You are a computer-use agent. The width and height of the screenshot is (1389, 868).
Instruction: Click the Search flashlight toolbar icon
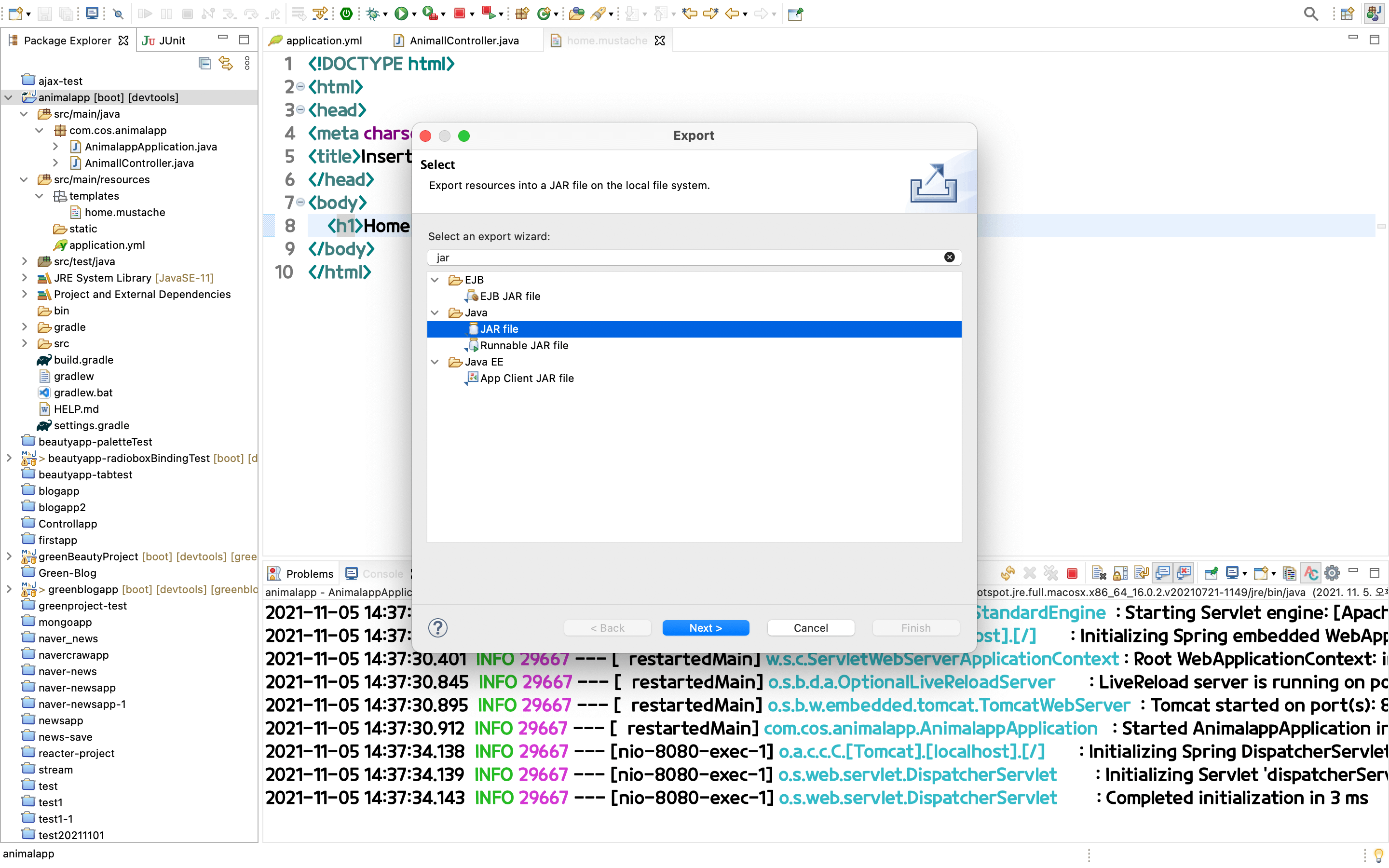click(598, 13)
